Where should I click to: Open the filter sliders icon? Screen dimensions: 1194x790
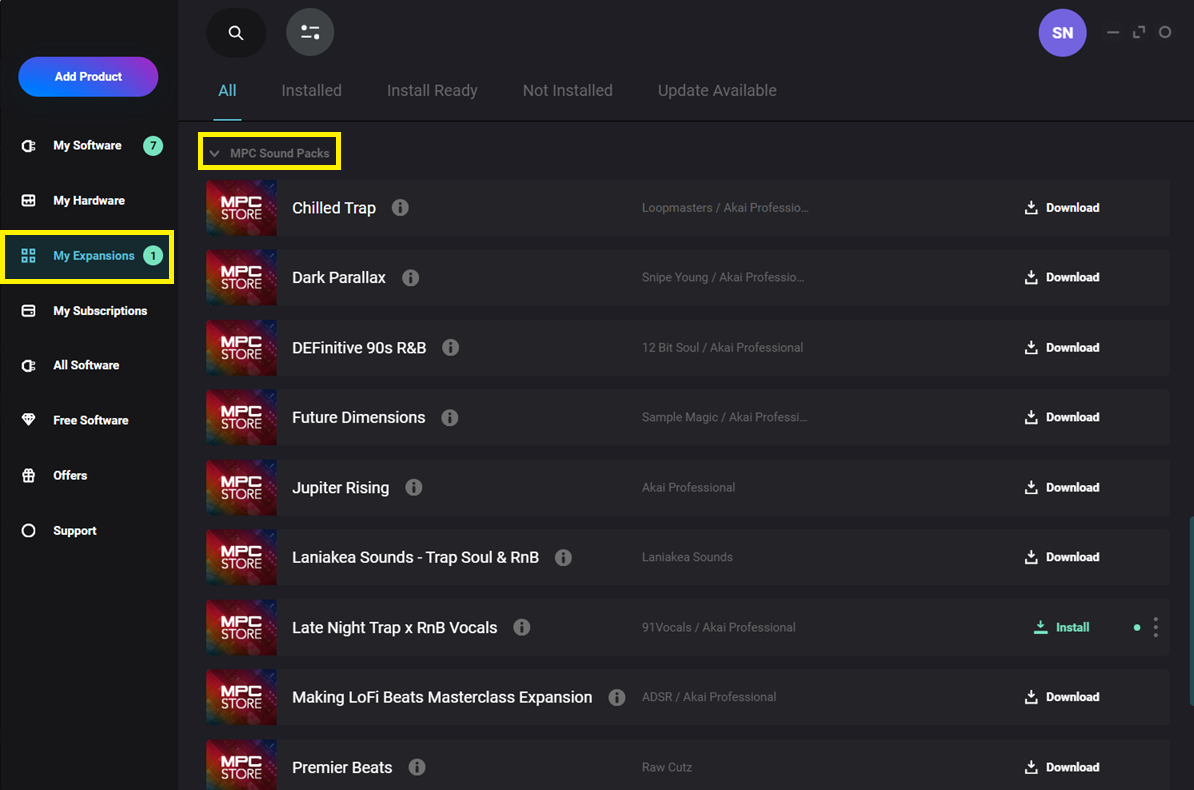pyautogui.click(x=310, y=32)
